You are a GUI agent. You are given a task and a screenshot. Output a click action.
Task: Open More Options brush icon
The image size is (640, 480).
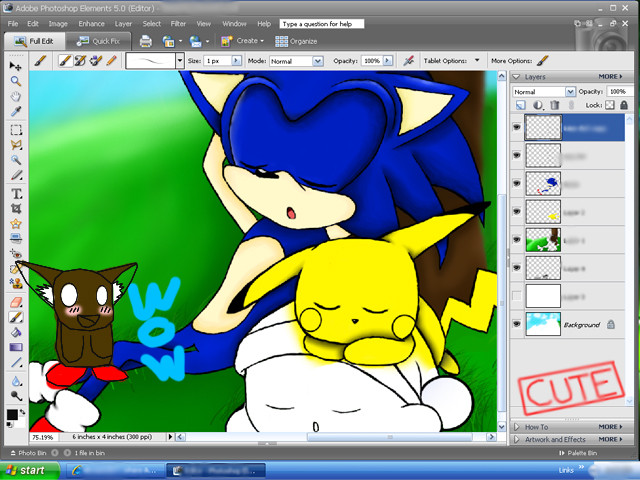542,61
